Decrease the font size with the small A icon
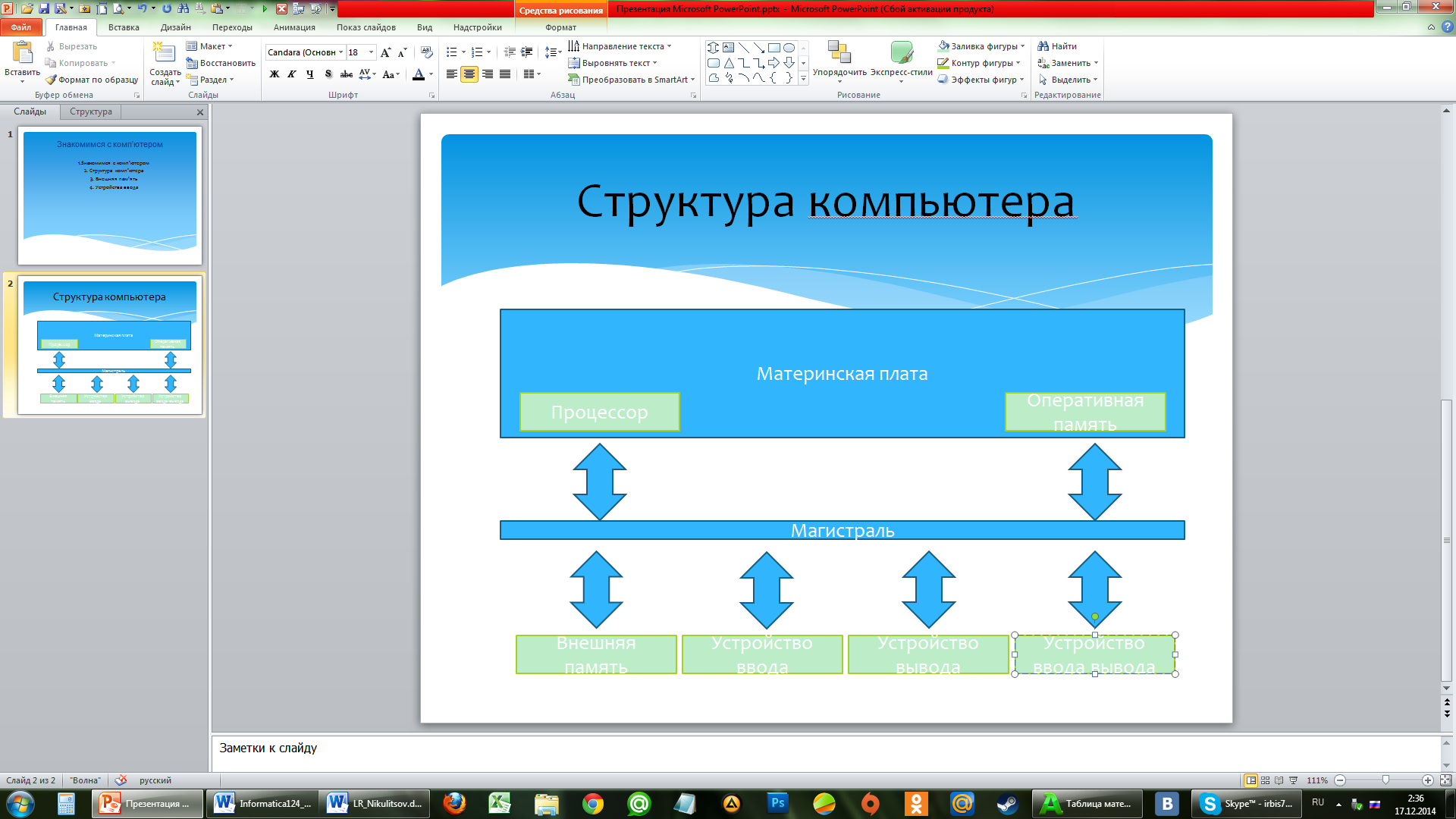Screen dimensions: 1456x819 click(x=403, y=52)
